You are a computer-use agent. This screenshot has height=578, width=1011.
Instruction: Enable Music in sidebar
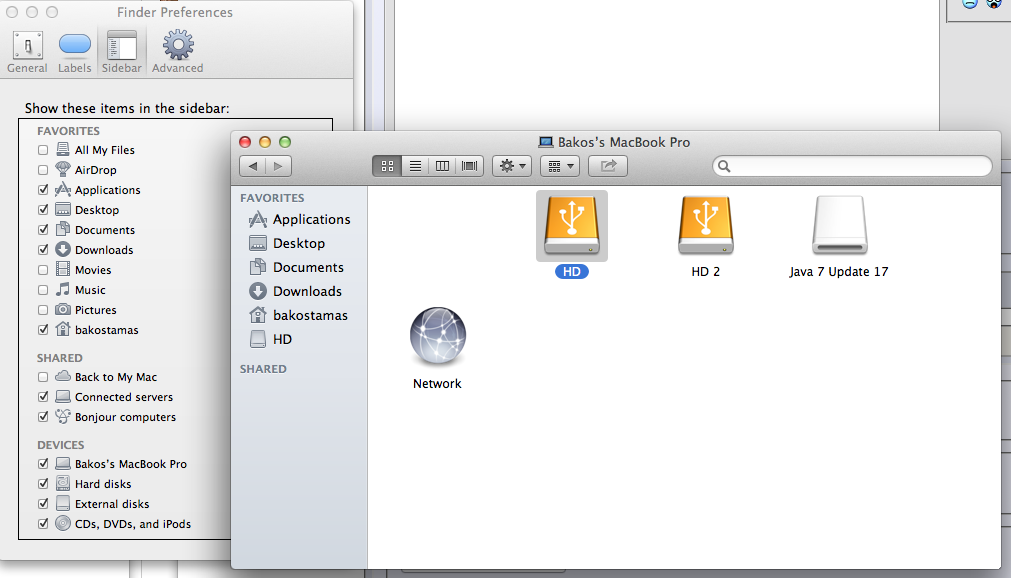43,290
